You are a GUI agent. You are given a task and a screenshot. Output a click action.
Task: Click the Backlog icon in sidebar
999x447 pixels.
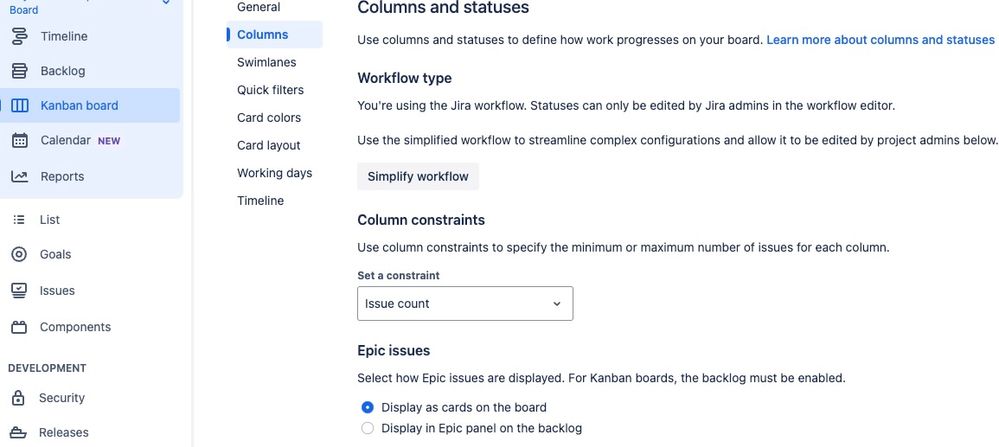click(20, 71)
